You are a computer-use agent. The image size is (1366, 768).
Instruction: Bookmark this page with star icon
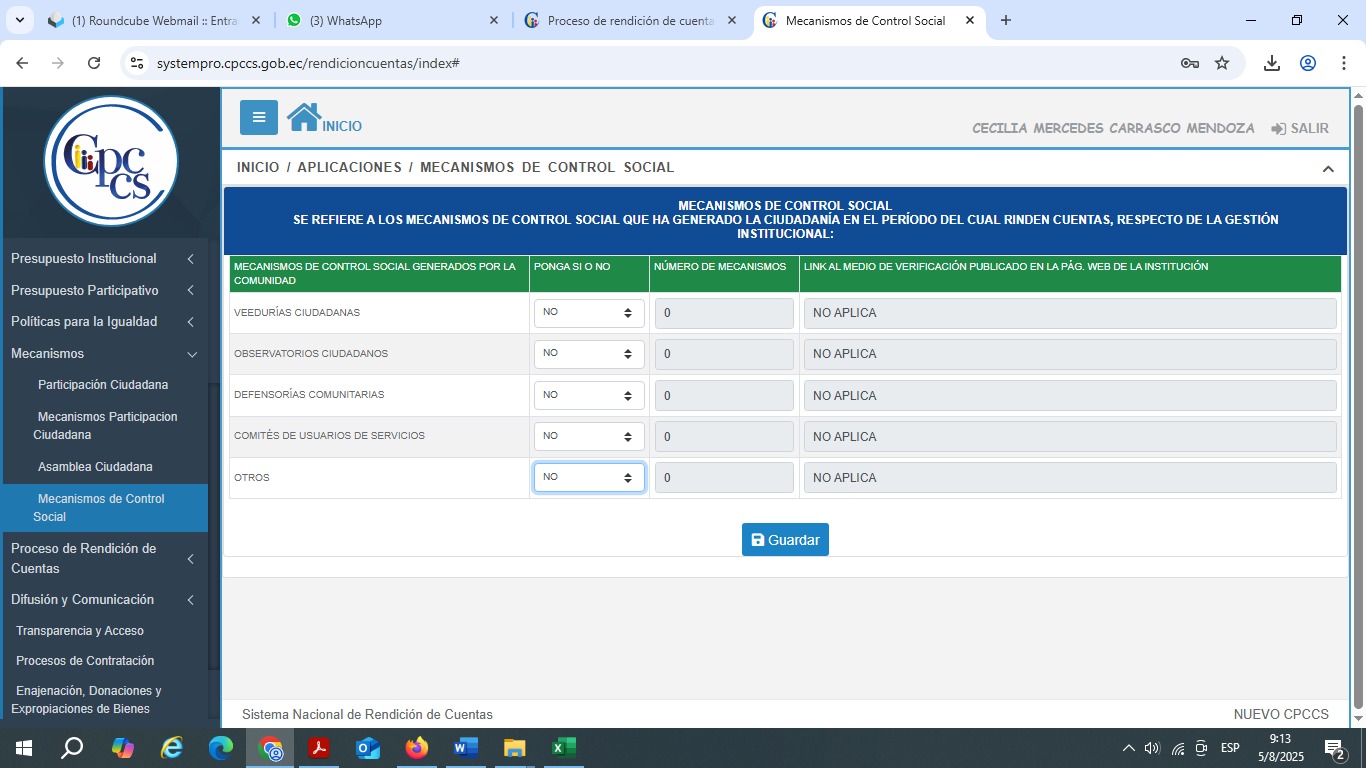[x=1221, y=63]
